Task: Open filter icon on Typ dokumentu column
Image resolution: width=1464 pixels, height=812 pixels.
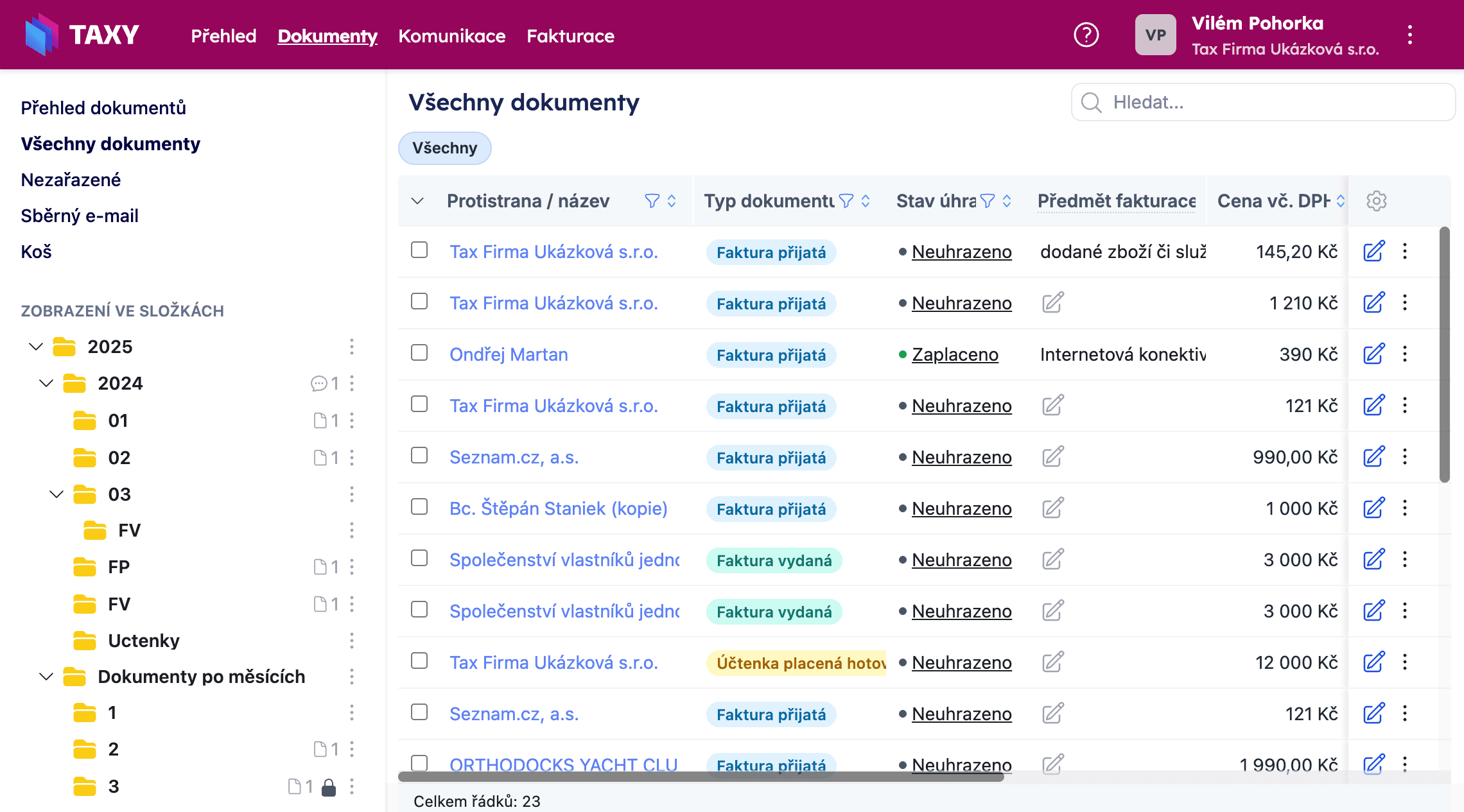Action: (x=846, y=201)
